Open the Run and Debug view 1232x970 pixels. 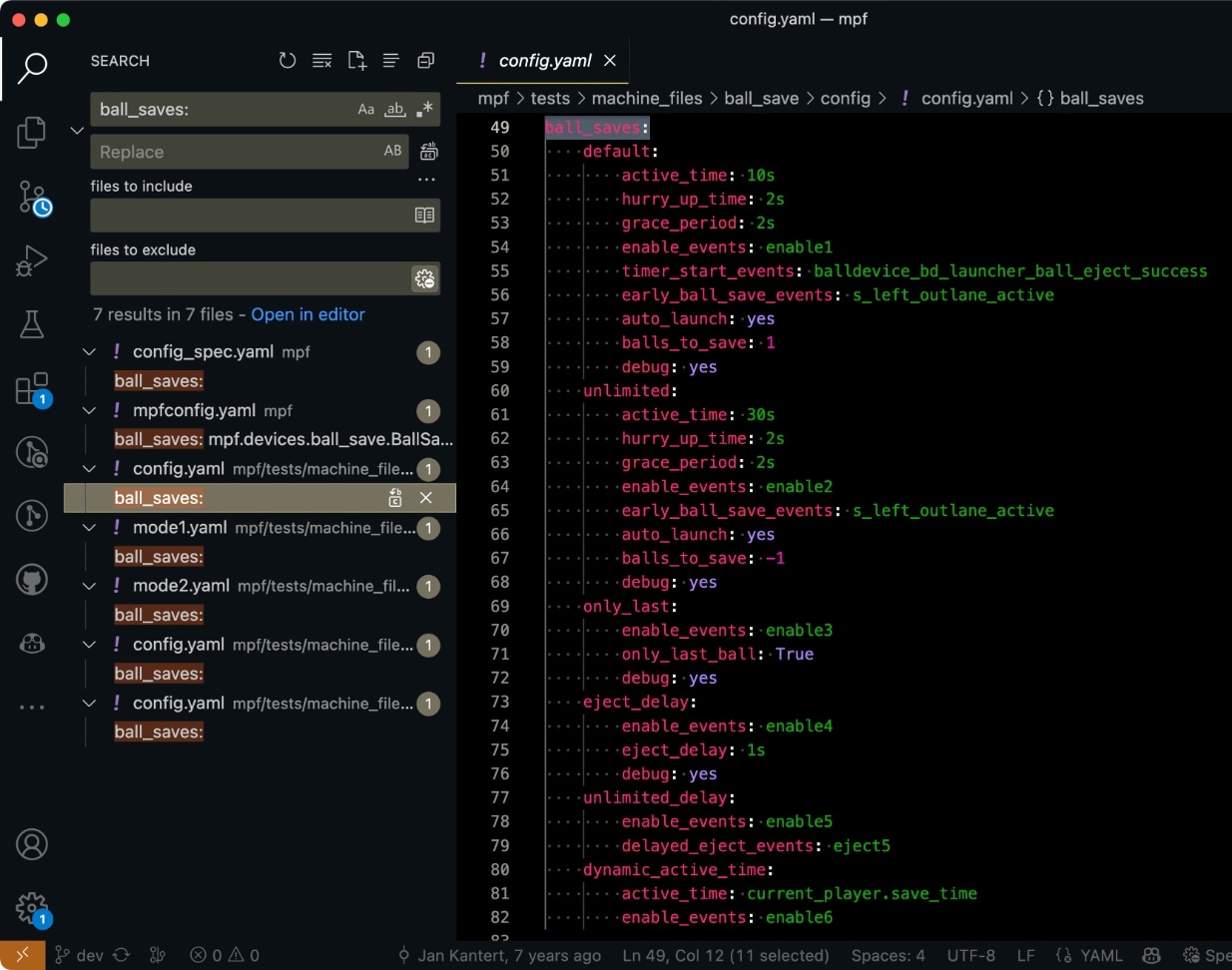point(32,260)
